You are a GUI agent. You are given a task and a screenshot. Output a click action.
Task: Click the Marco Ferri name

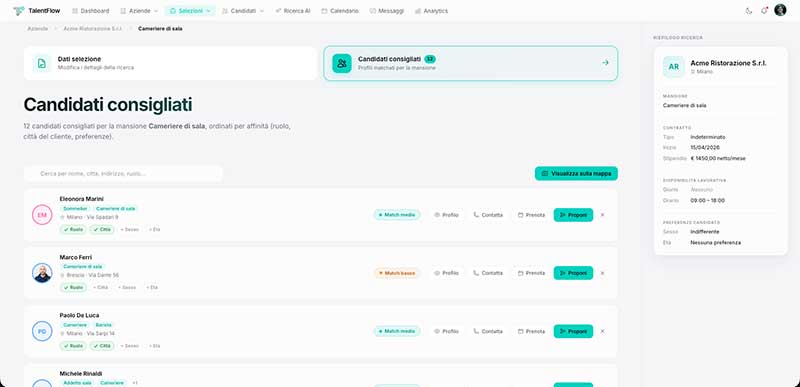click(x=76, y=257)
